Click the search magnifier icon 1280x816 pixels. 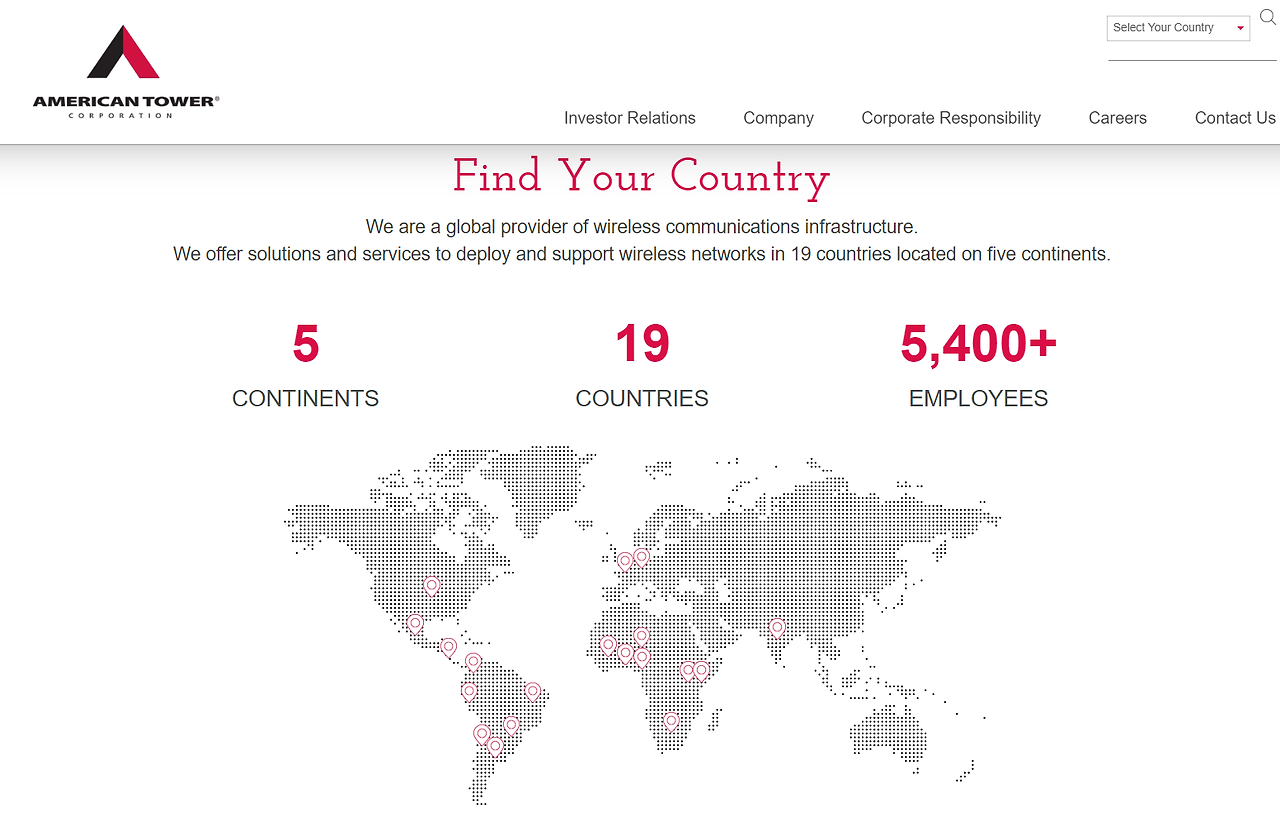coord(1267,17)
